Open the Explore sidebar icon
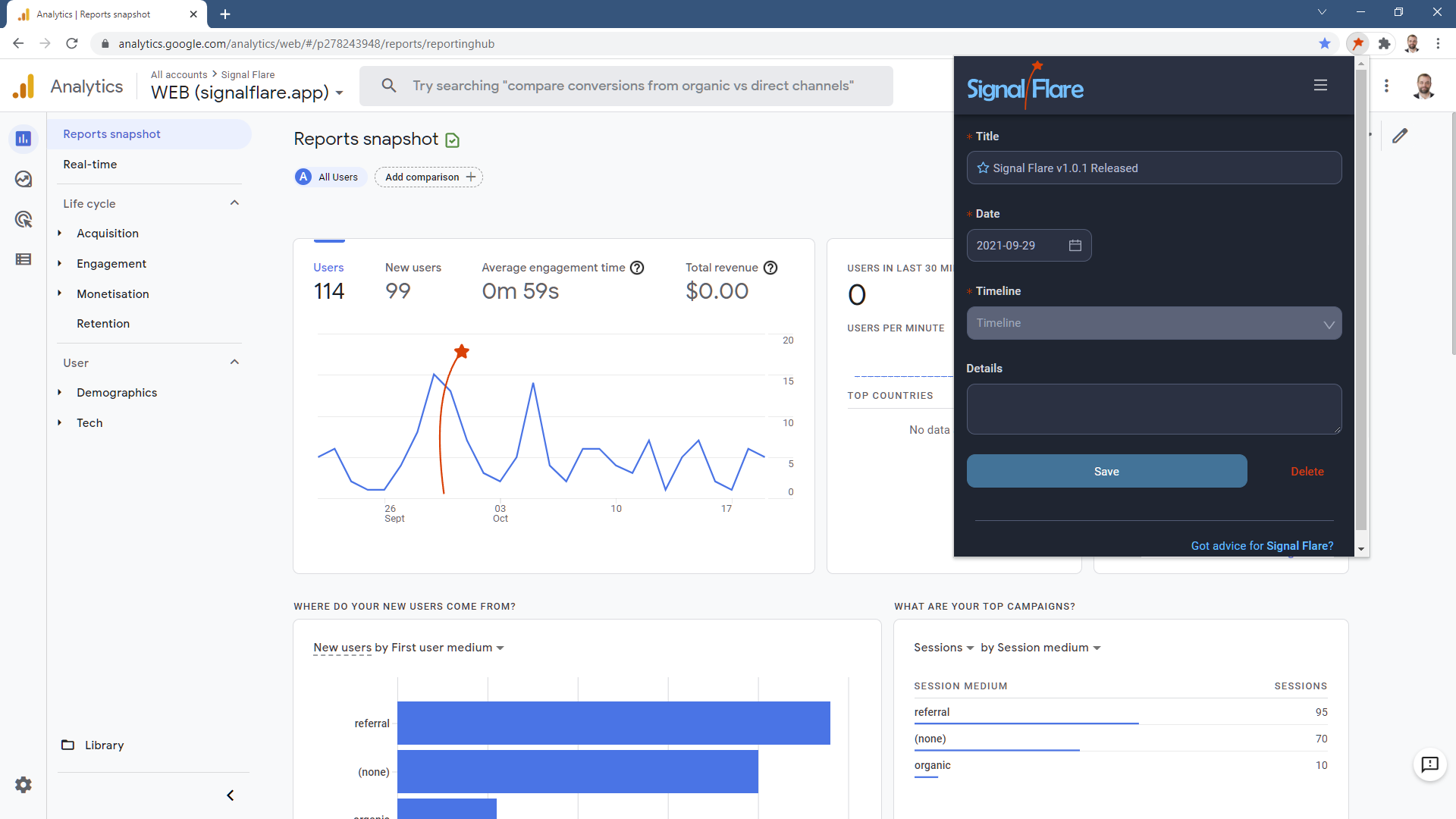1456x819 pixels. (x=24, y=179)
